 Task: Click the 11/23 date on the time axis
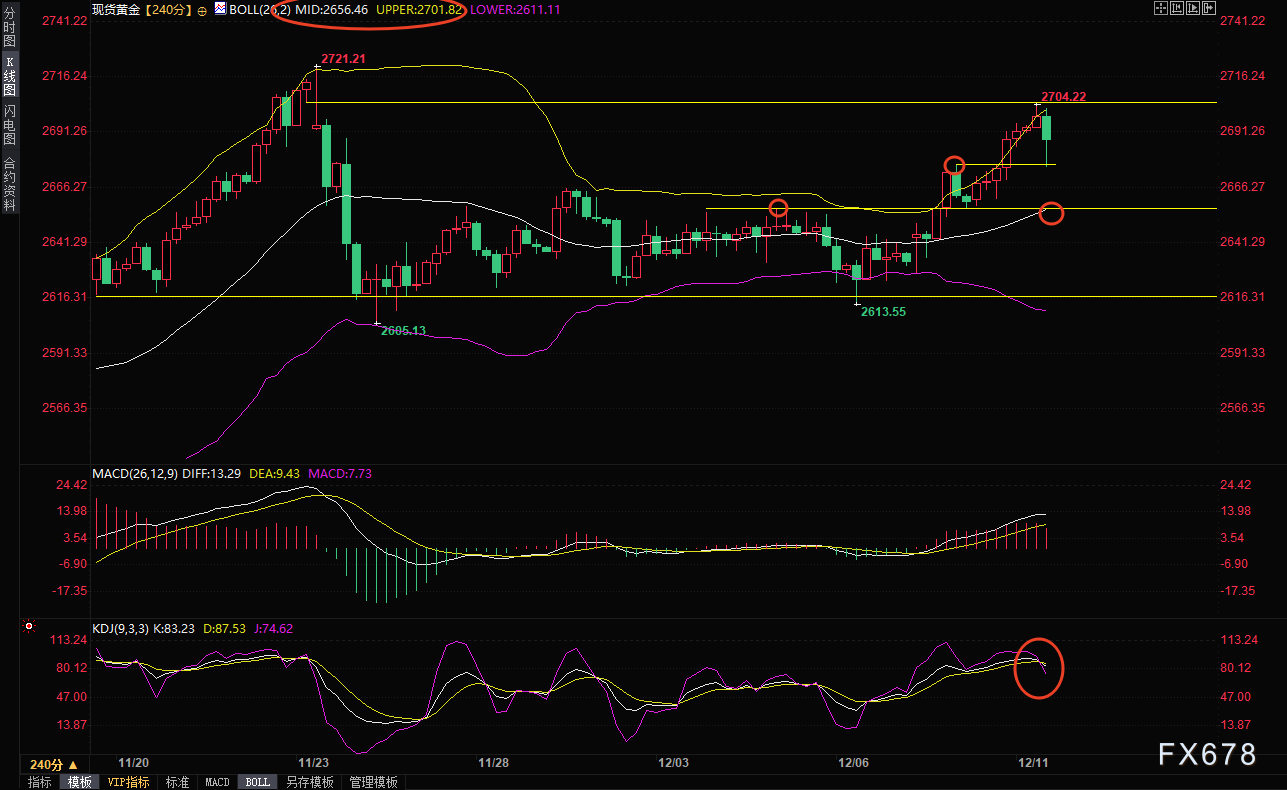(x=314, y=763)
